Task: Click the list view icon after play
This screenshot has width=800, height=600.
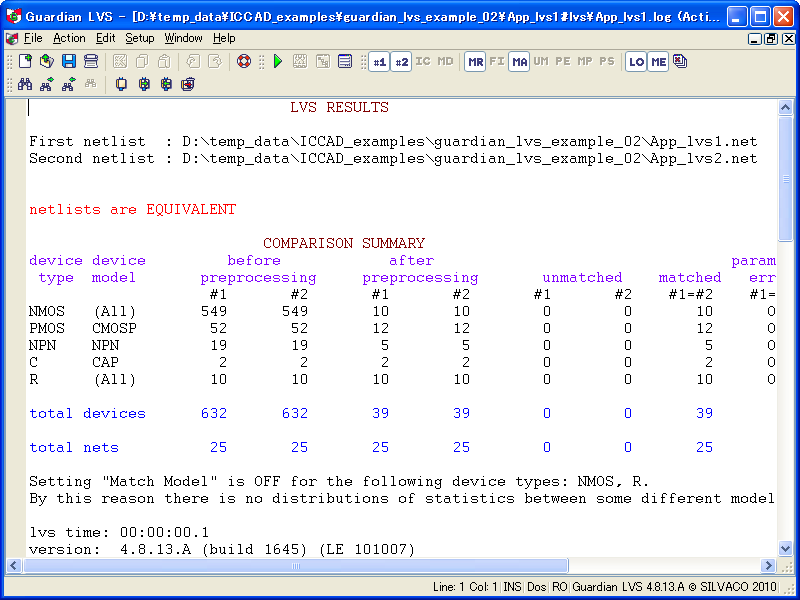Action: [345, 62]
